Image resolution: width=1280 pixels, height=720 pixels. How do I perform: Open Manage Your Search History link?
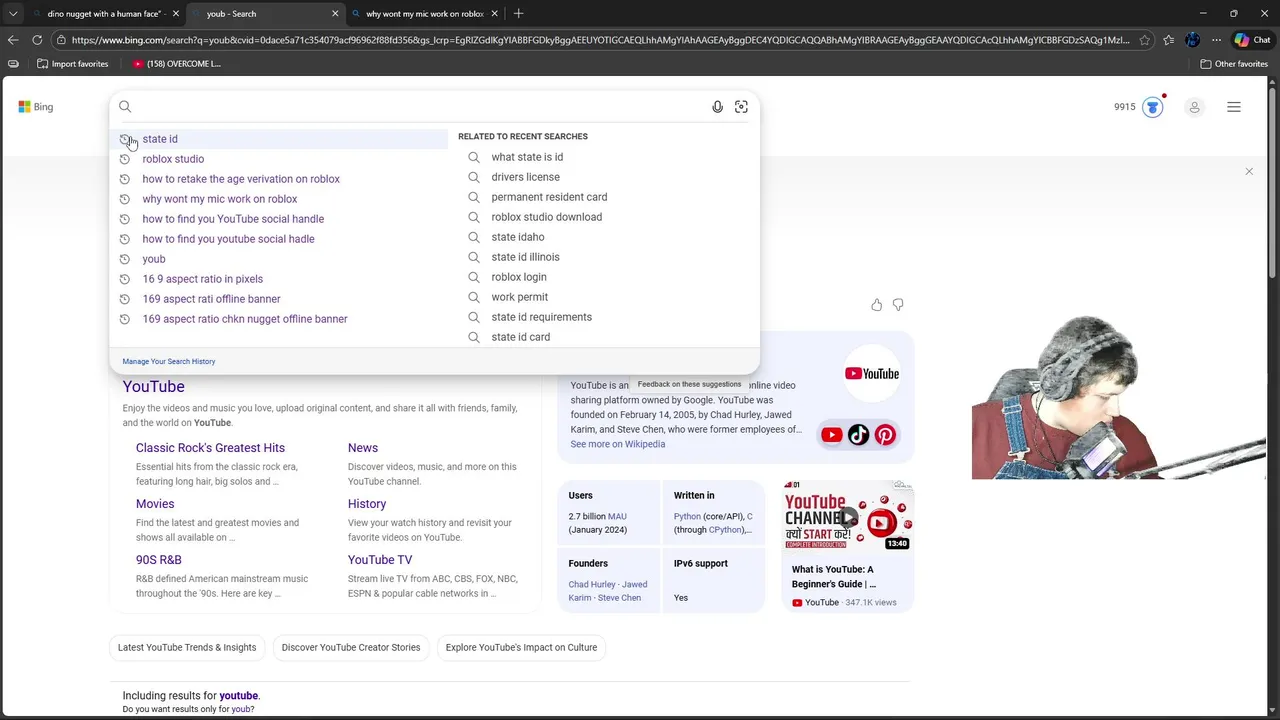tap(169, 361)
